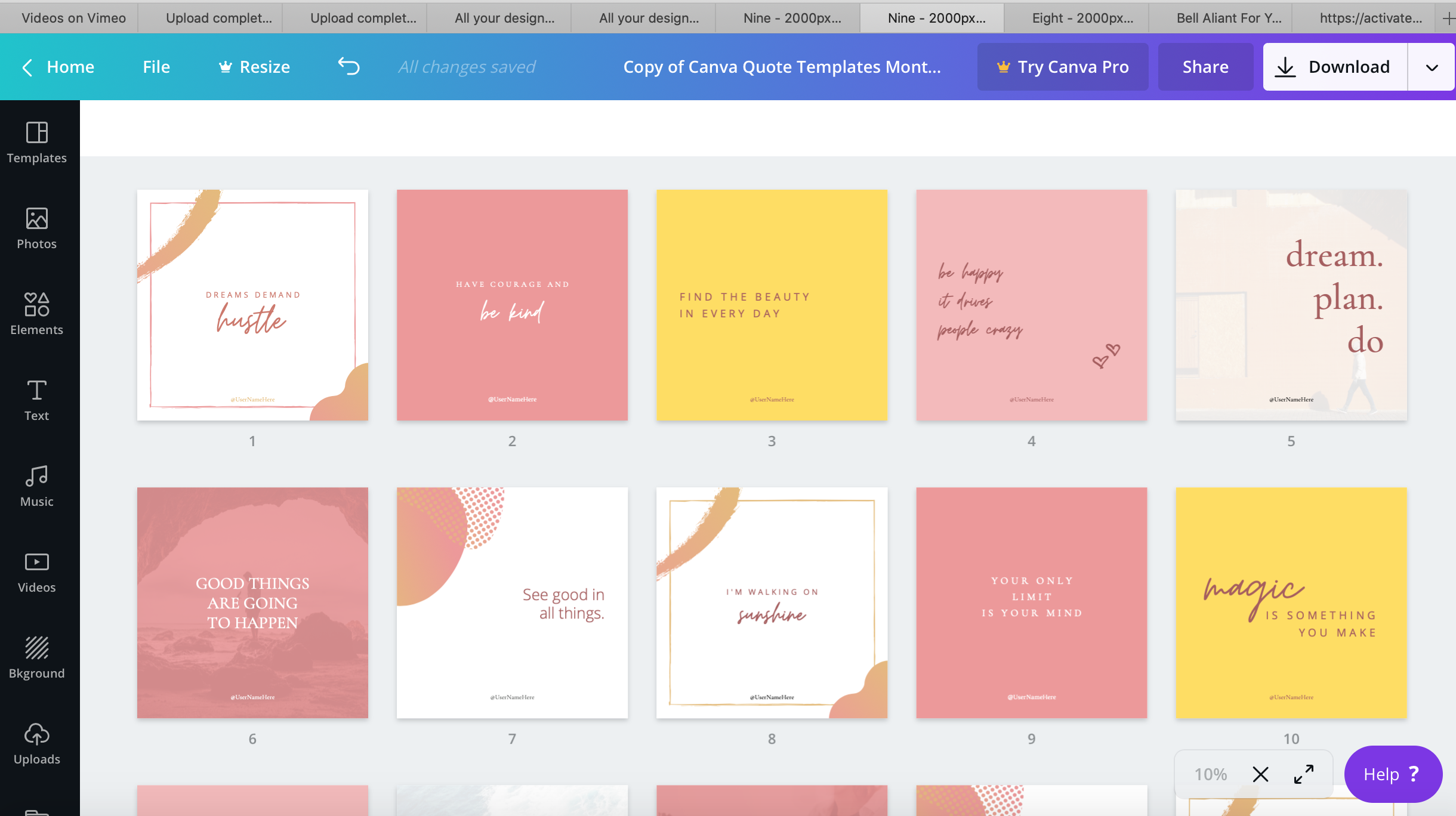This screenshot has height=816, width=1456.
Task: Click the undo arrow icon
Action: (x=349, y=66)
